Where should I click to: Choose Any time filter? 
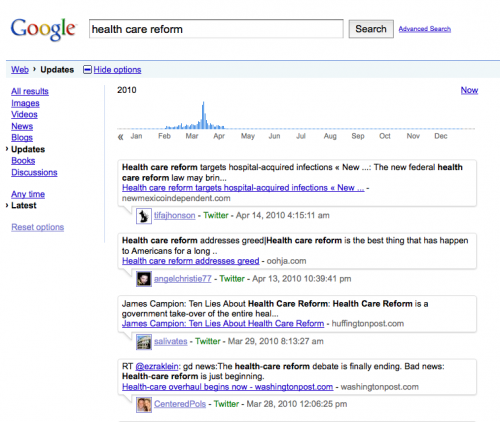tap(28, 194)
